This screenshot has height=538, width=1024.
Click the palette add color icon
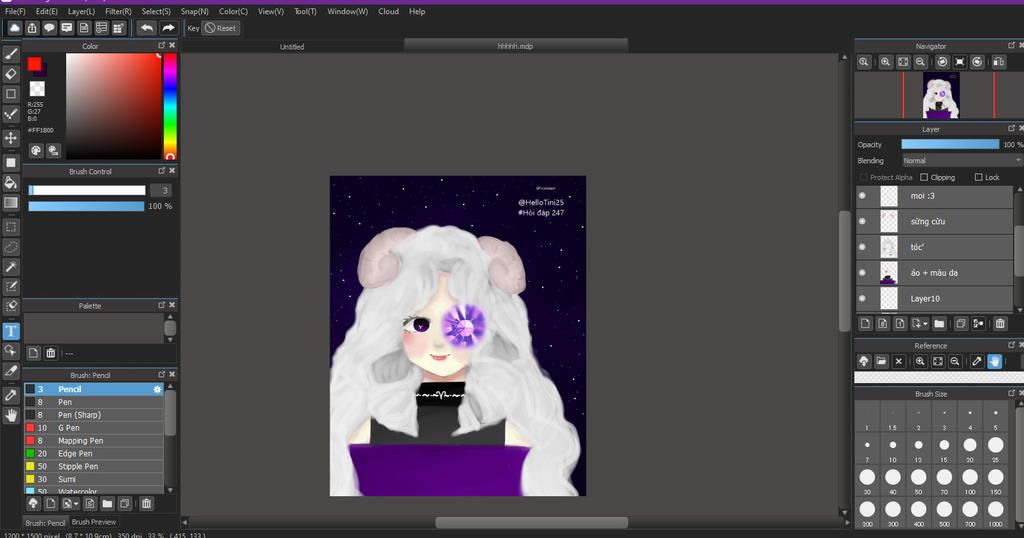pos(33,353)
